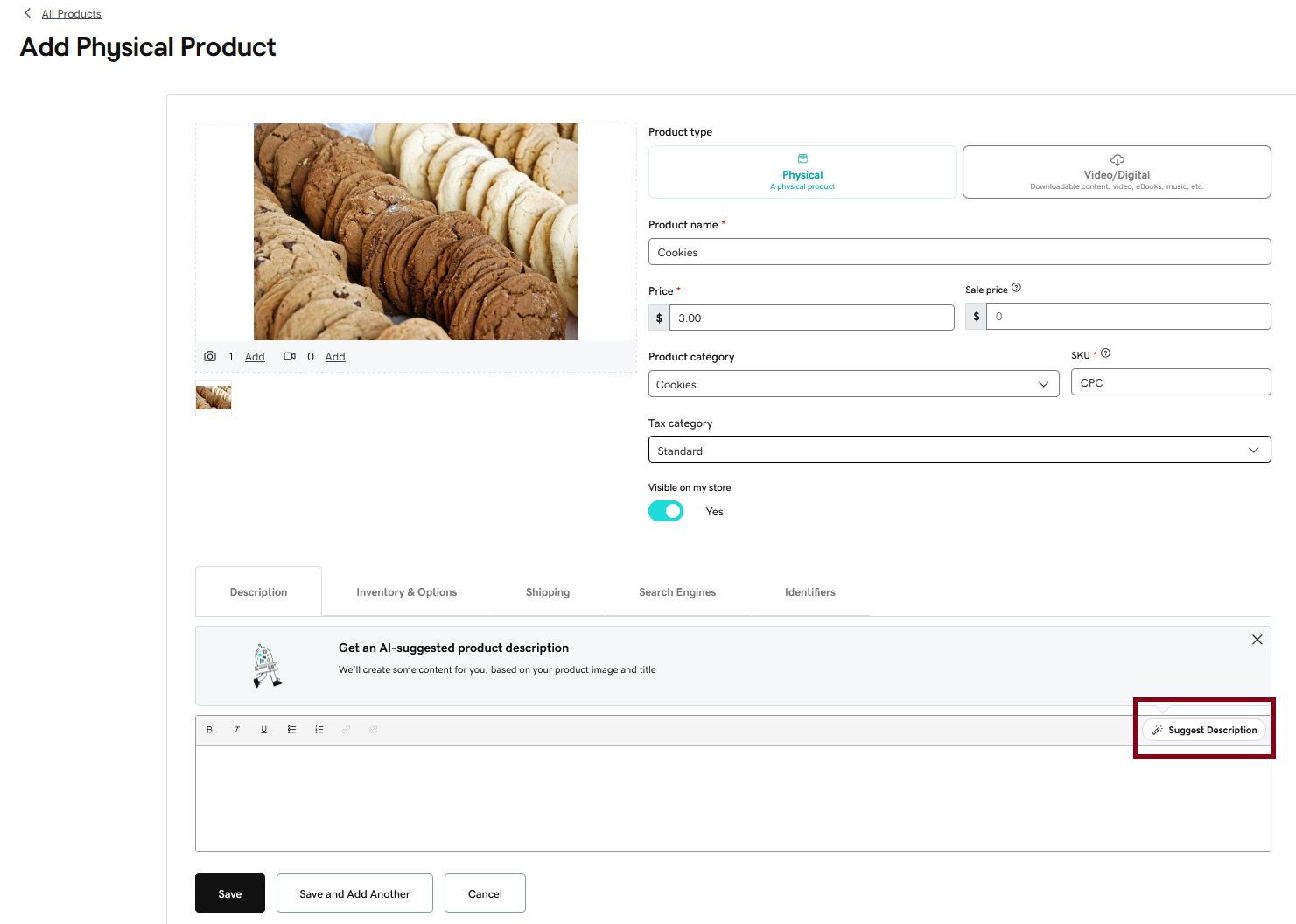
Task: Expand the Tax category dropdown
Action: [959, 450]
